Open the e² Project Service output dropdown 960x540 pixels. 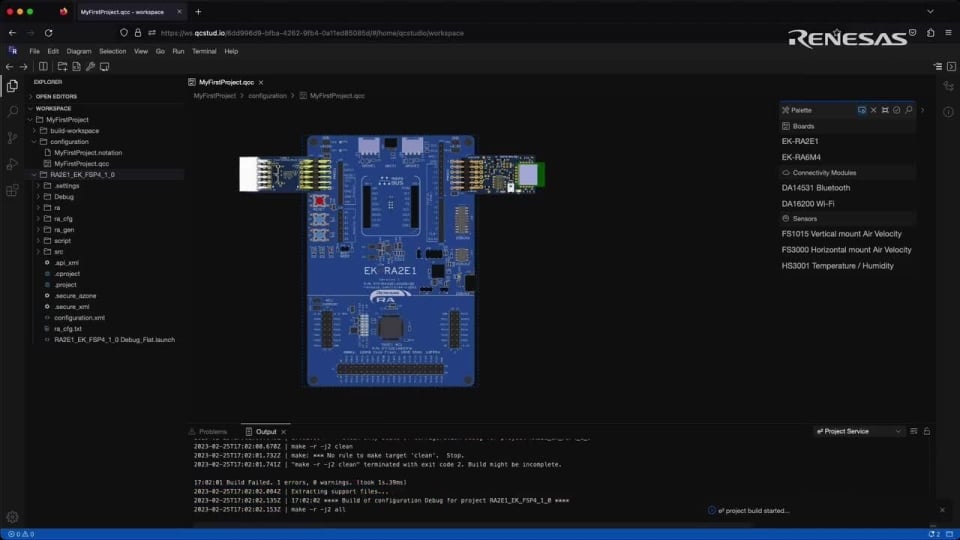click(x=859, y=431)
